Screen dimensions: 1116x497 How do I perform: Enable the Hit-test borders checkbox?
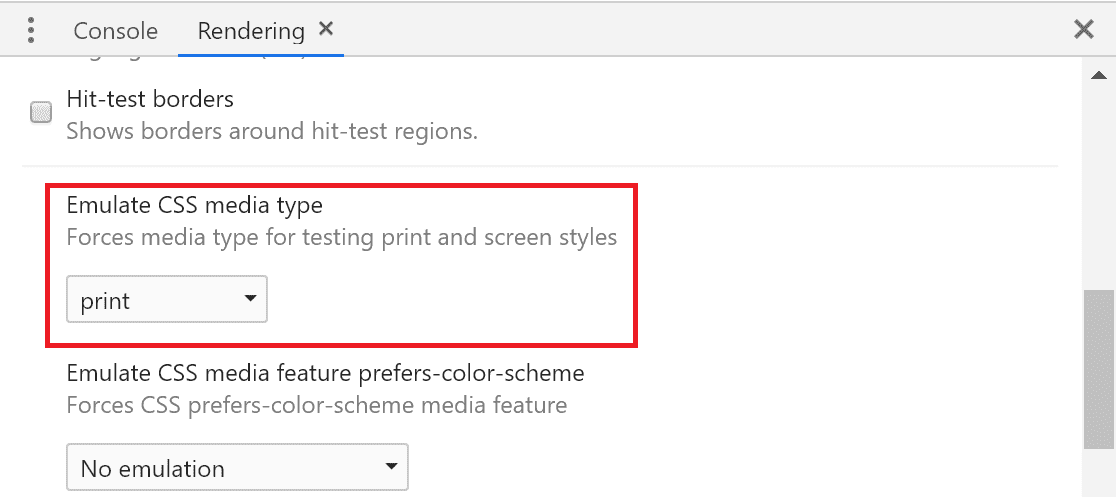[x=41, y=112]
